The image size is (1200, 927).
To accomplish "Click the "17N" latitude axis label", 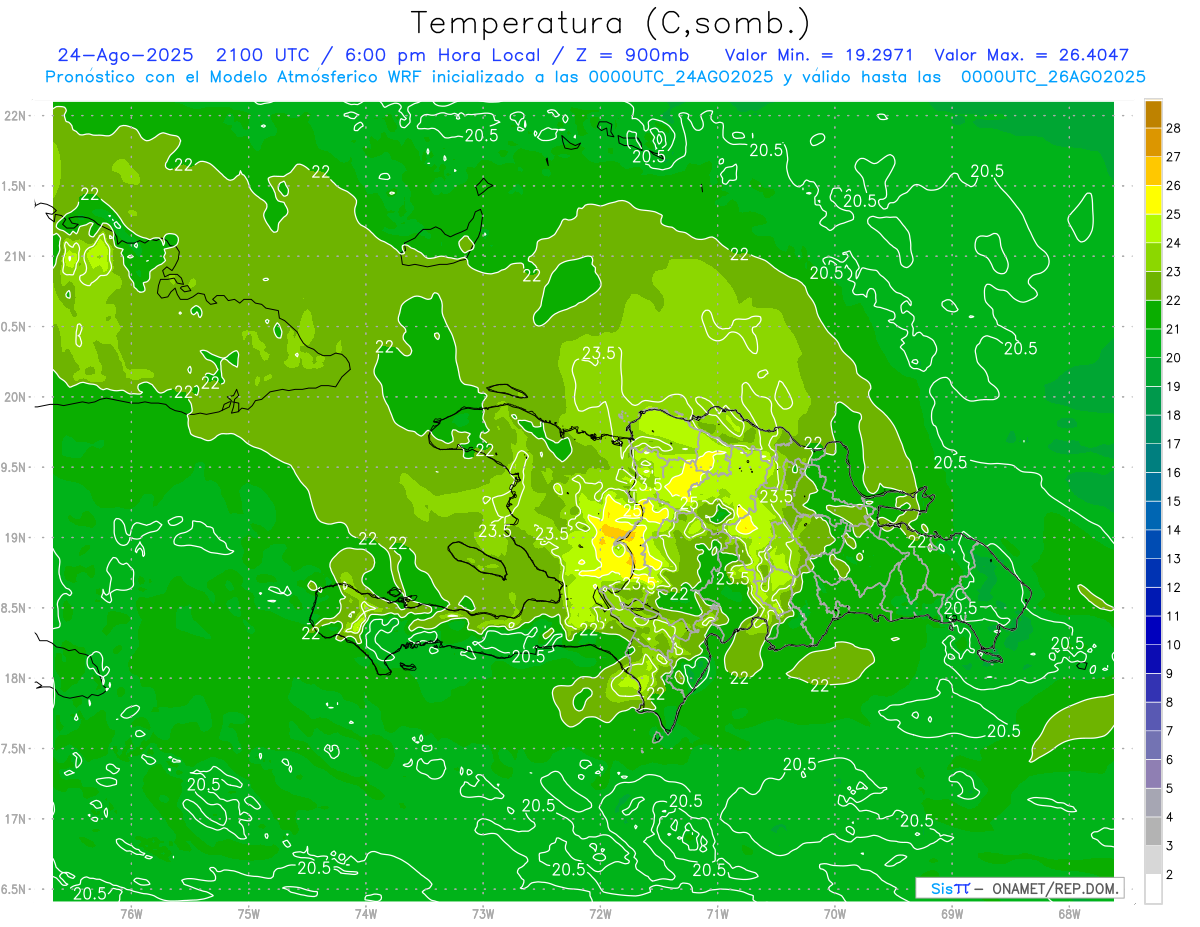I will (15, 820).
